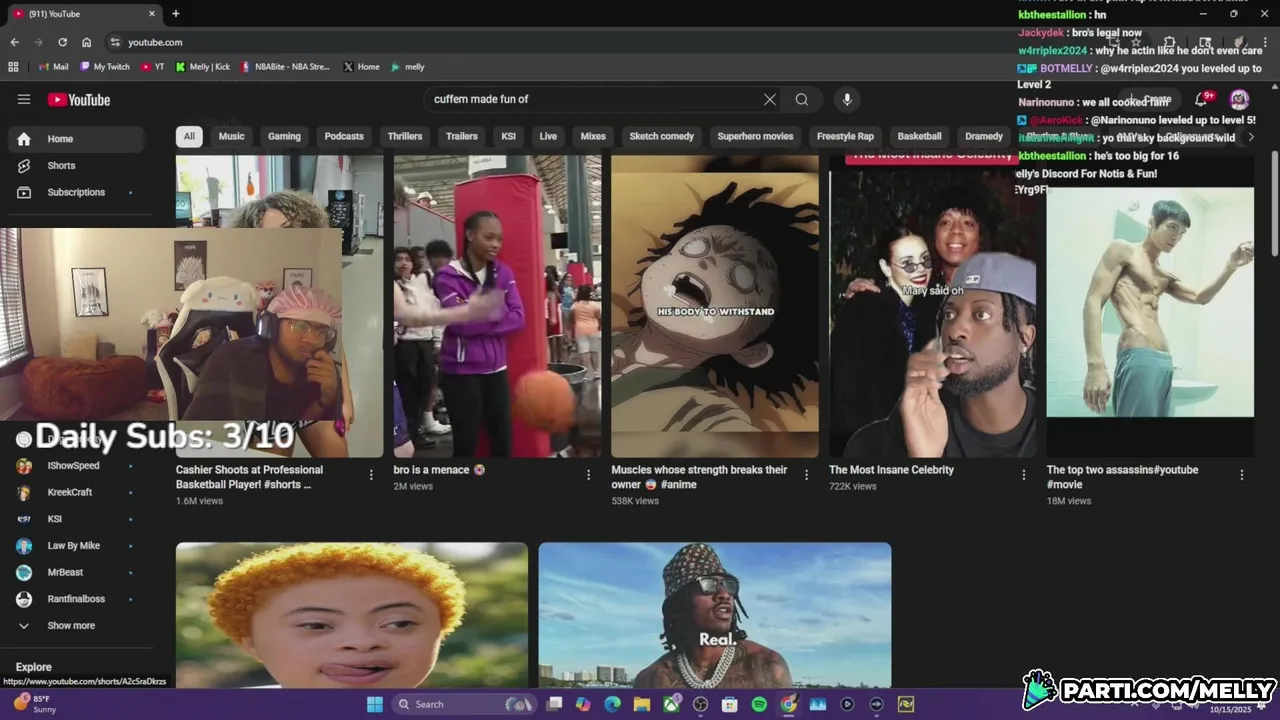Viewport: 1280px width, 720px height.
Task: Select the Trailers filter chip
Action: pyautogui.click(x=462, y=136)
